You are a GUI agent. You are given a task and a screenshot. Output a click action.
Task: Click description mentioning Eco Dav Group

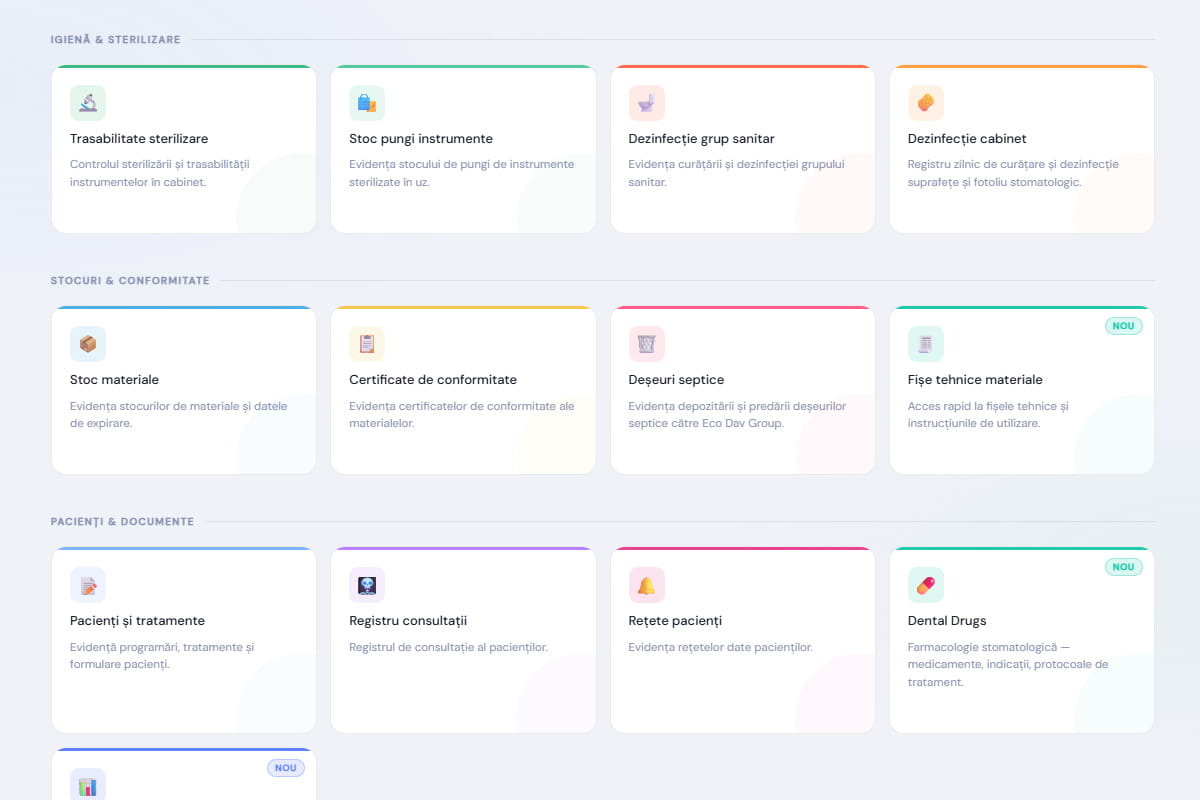tap(738, 414)
